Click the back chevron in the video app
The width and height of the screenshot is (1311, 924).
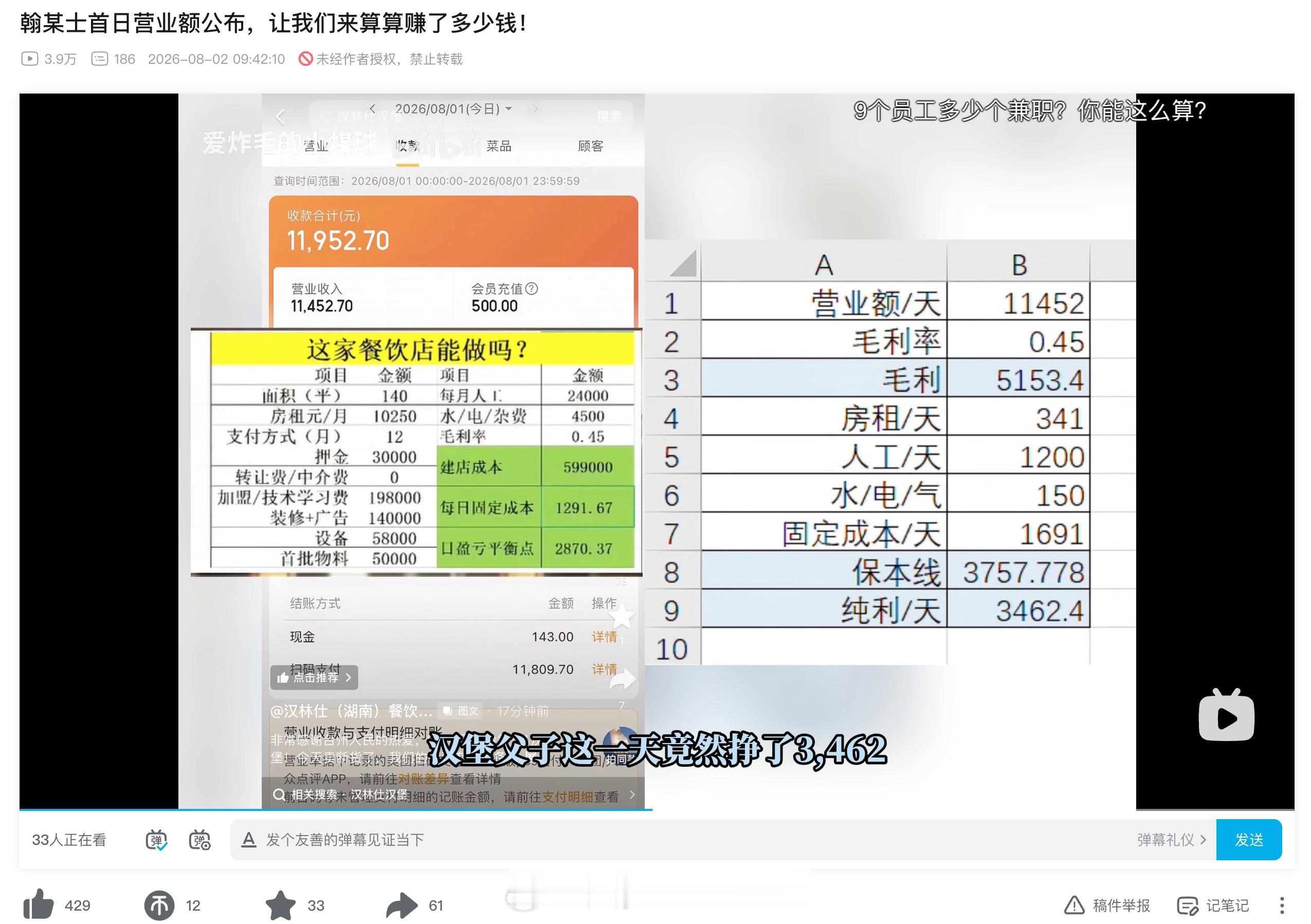point(280,118)
